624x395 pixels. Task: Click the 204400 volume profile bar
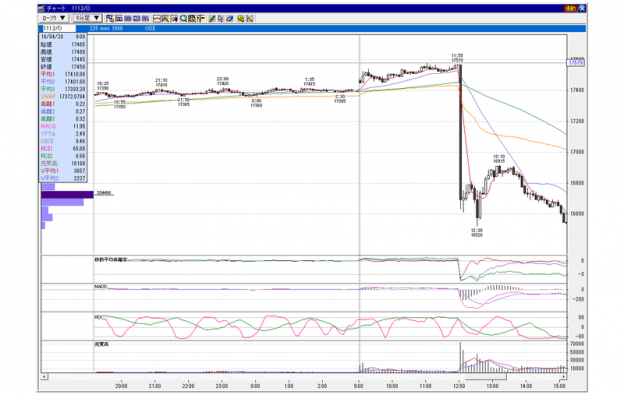(67, 195)
